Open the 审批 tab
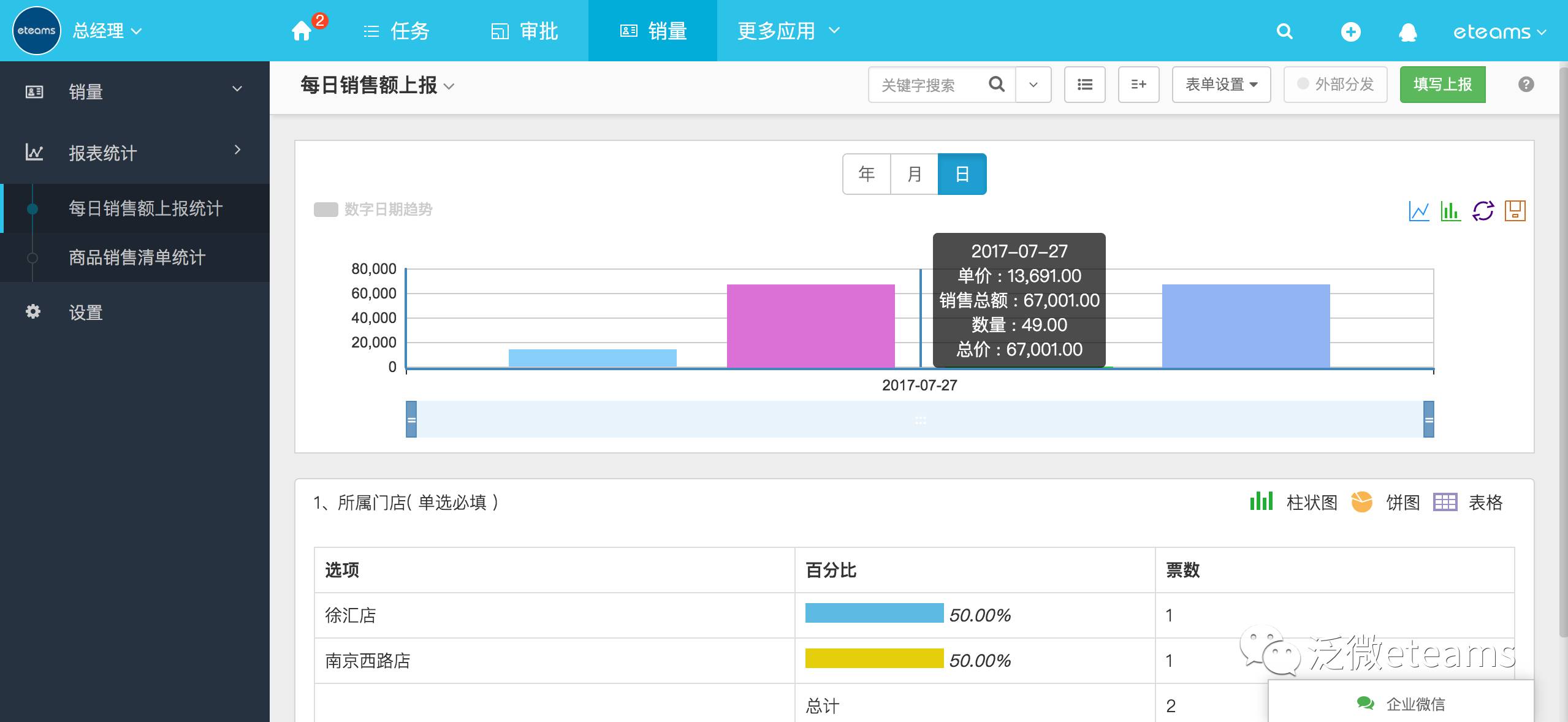Screen dimensions: 1568x722 525,31
